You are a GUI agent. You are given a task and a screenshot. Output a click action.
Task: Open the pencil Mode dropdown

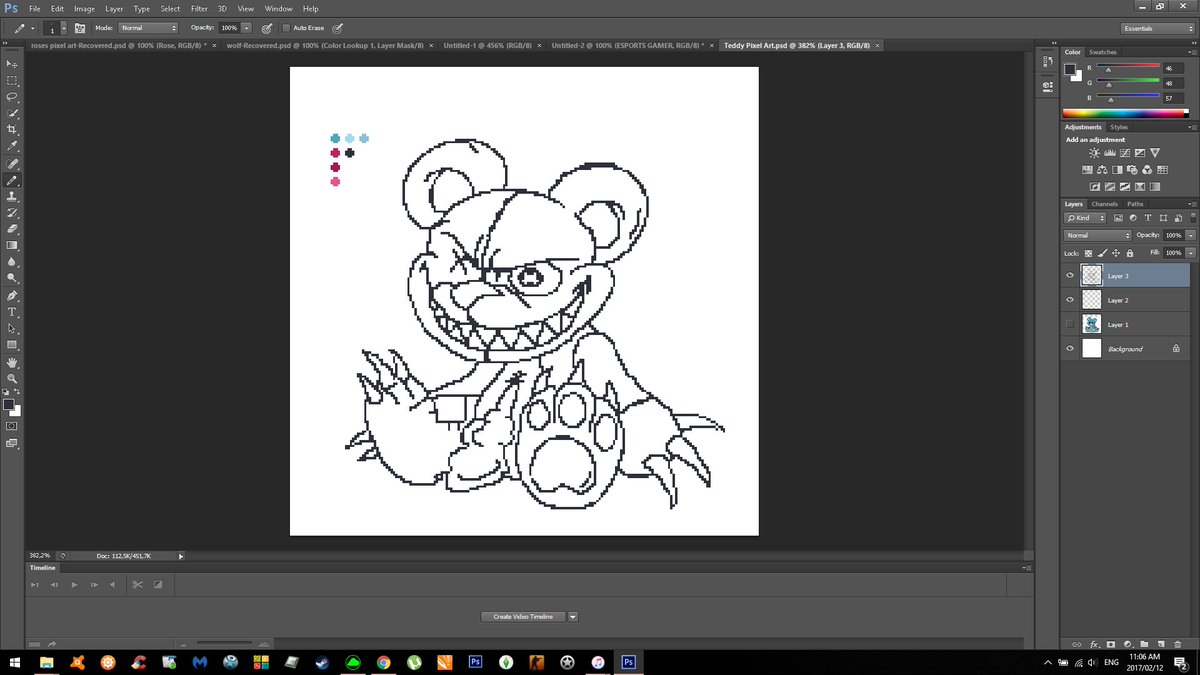[x=148, y=28]
